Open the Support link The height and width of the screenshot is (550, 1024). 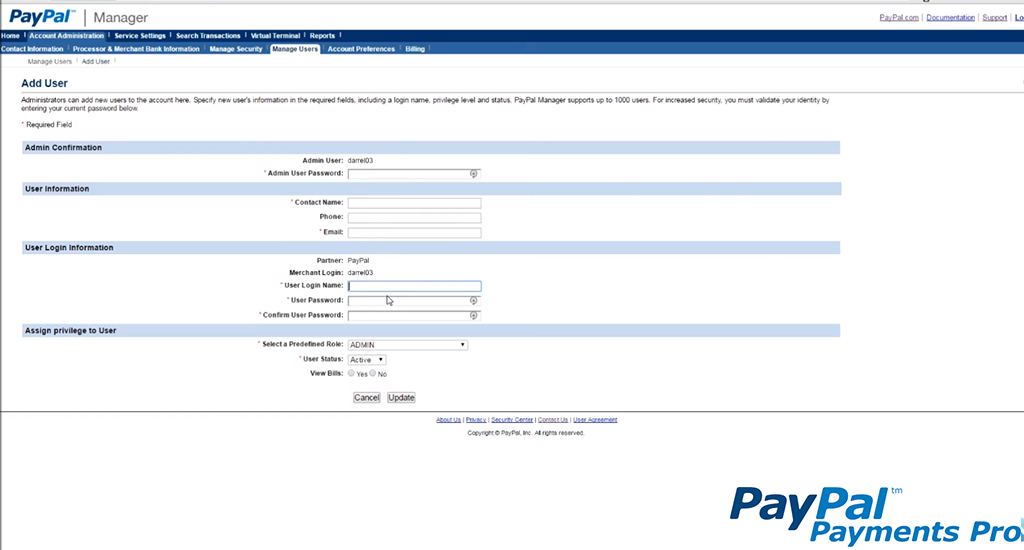tap(995, 18)
